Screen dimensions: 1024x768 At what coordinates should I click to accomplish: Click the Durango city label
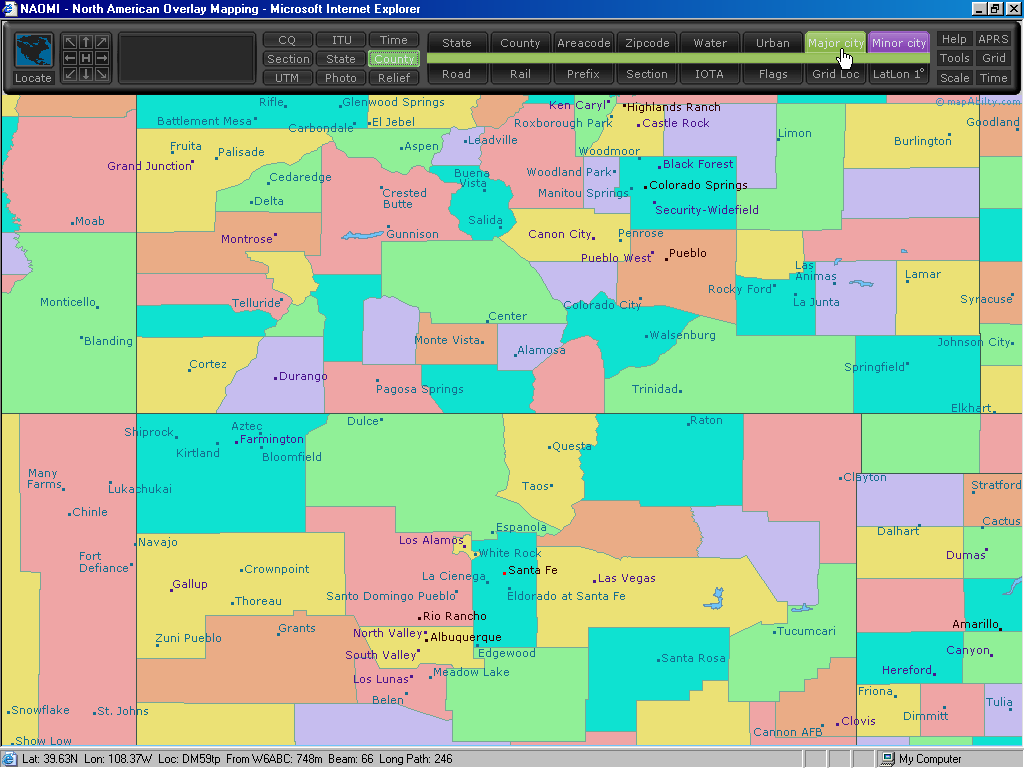303,376
